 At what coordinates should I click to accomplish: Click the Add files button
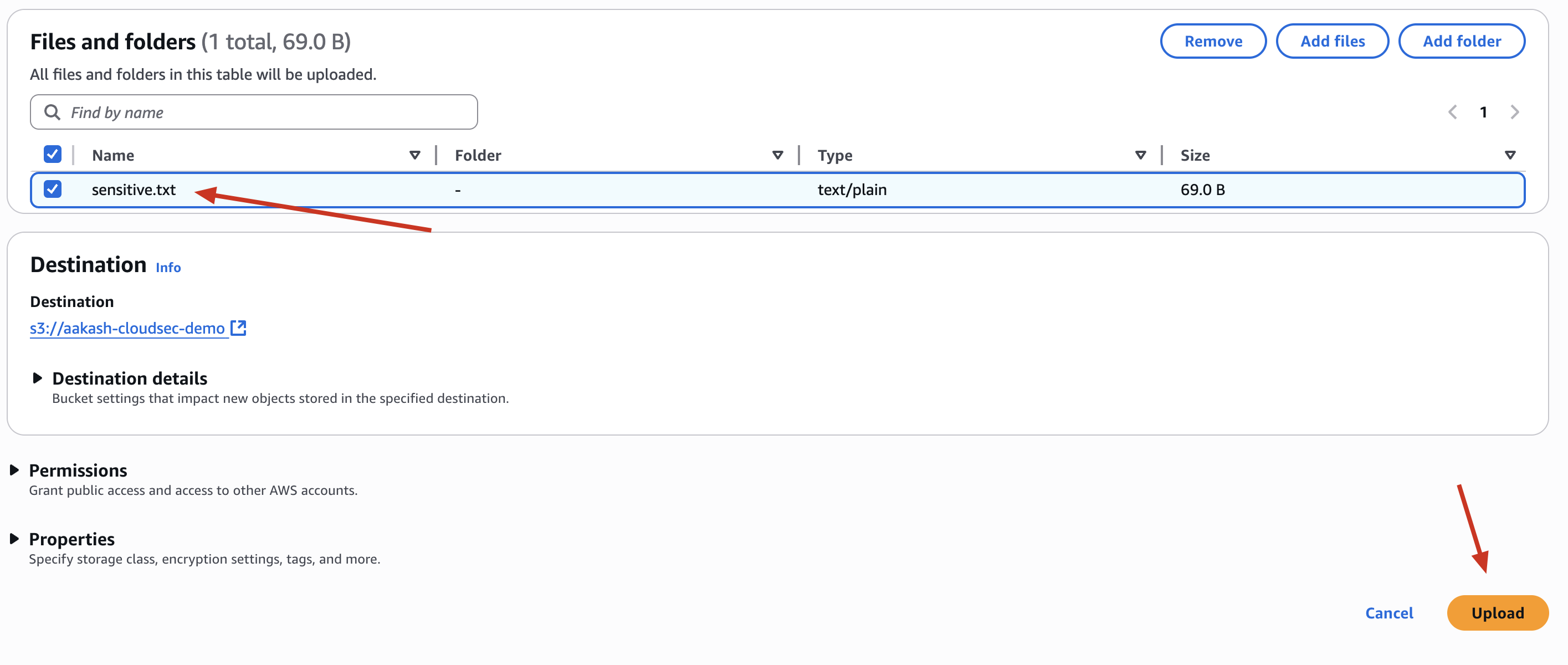coord(1332,41)
